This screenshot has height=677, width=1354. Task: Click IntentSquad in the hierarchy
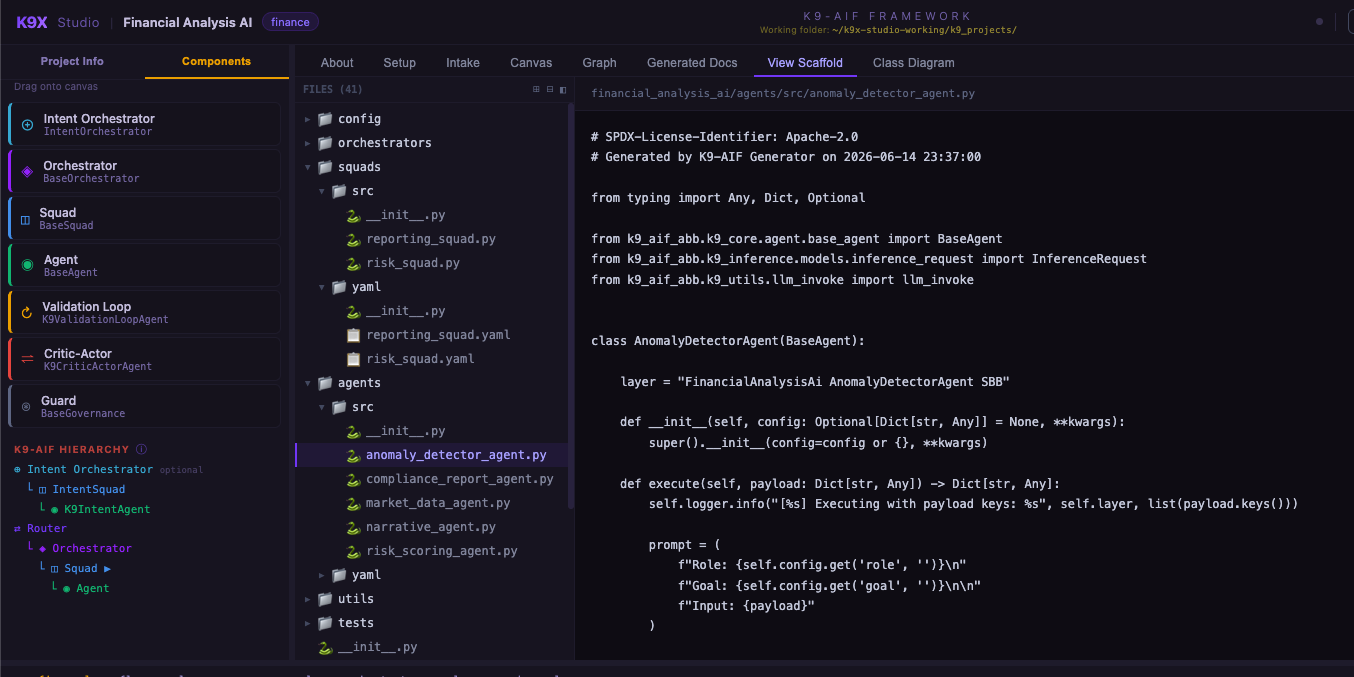tap(88, 489)
